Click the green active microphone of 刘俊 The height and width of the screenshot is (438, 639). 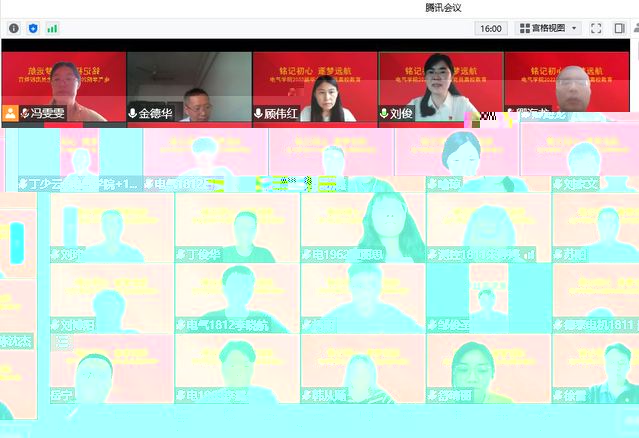pyautogui.click(x=384, y=113)
